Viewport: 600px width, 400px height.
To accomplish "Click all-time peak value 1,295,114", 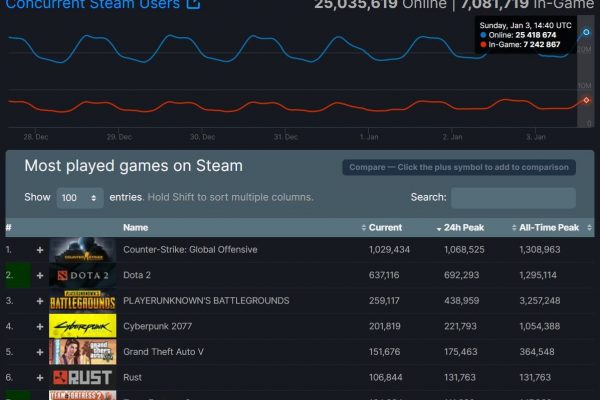I will tap(538, 275).
